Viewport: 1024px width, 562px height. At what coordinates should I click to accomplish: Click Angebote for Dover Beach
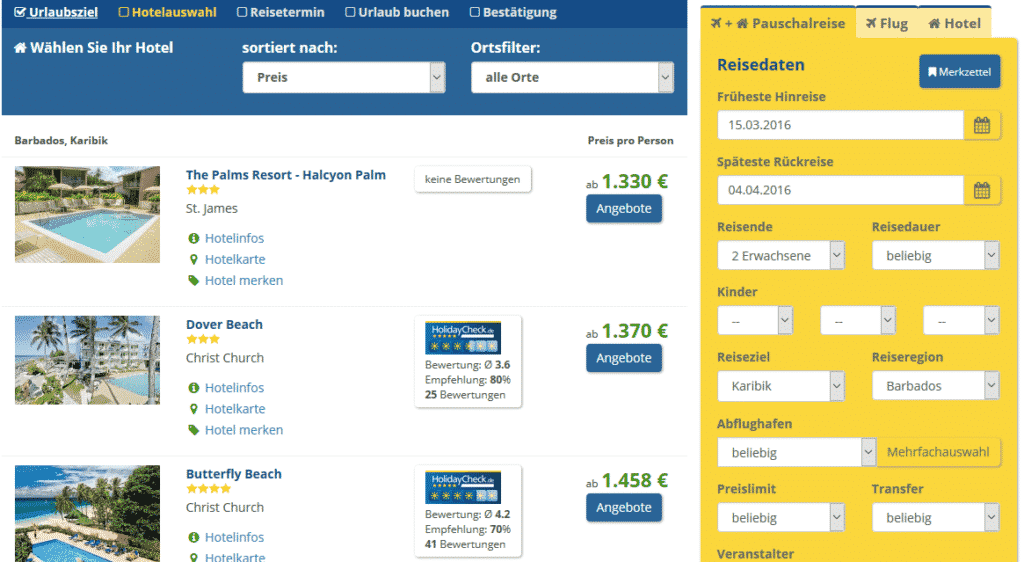tap(624, 358)
